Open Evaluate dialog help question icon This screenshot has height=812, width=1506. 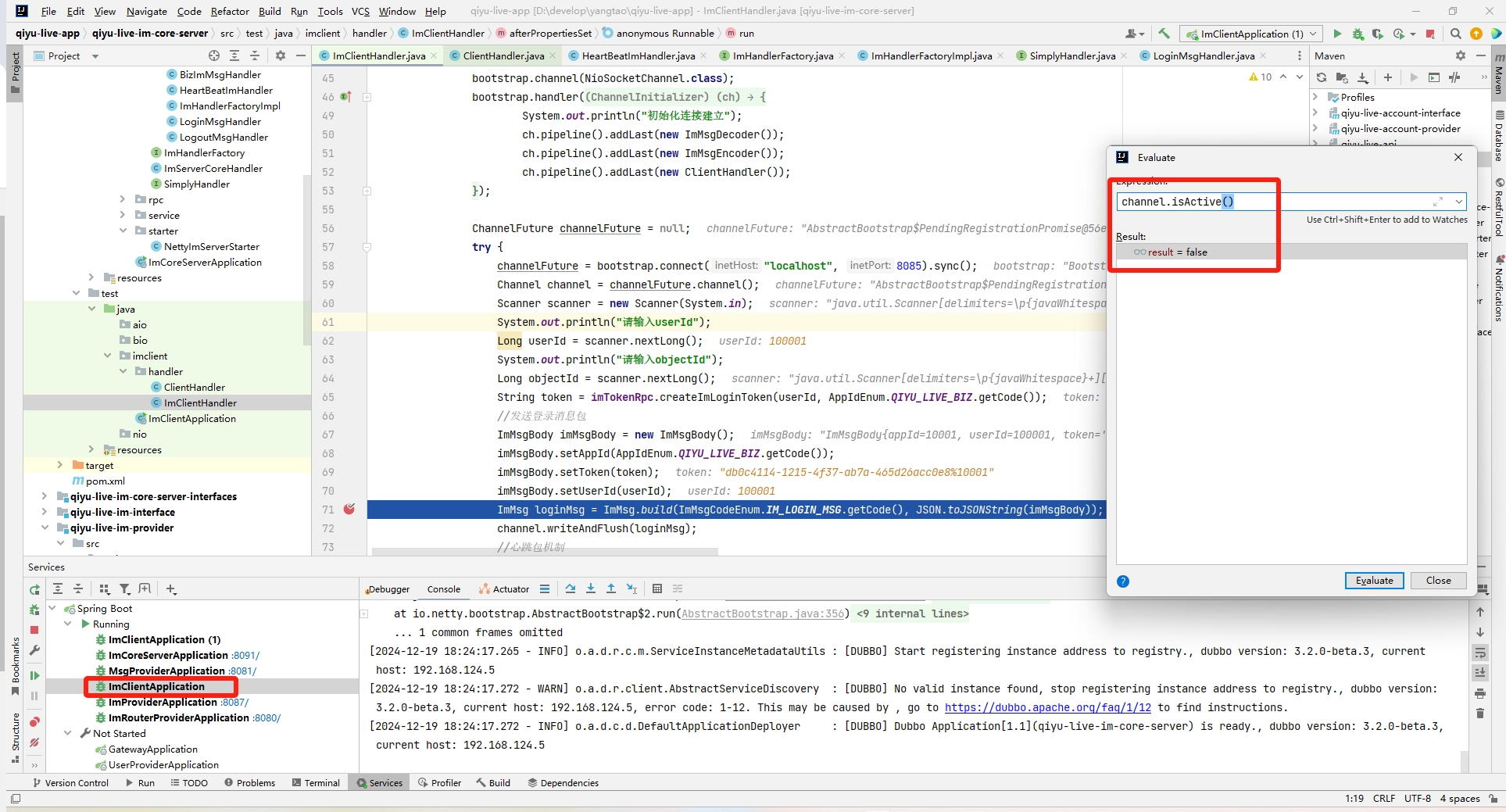(x=1123, y=581)
